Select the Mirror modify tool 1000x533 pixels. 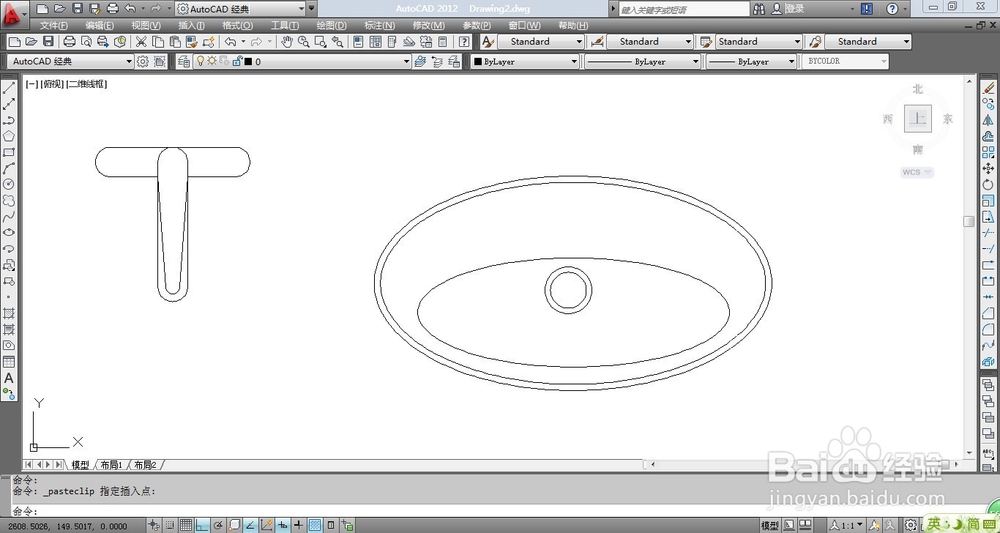988,120
